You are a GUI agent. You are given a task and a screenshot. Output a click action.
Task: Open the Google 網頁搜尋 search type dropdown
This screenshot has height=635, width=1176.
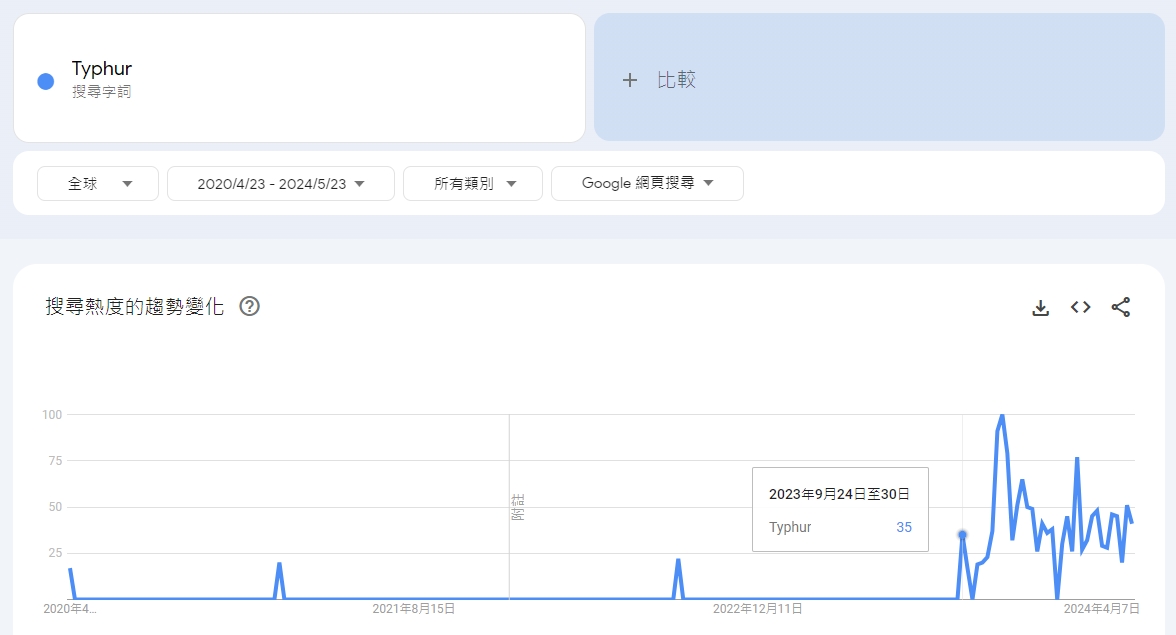647,184
